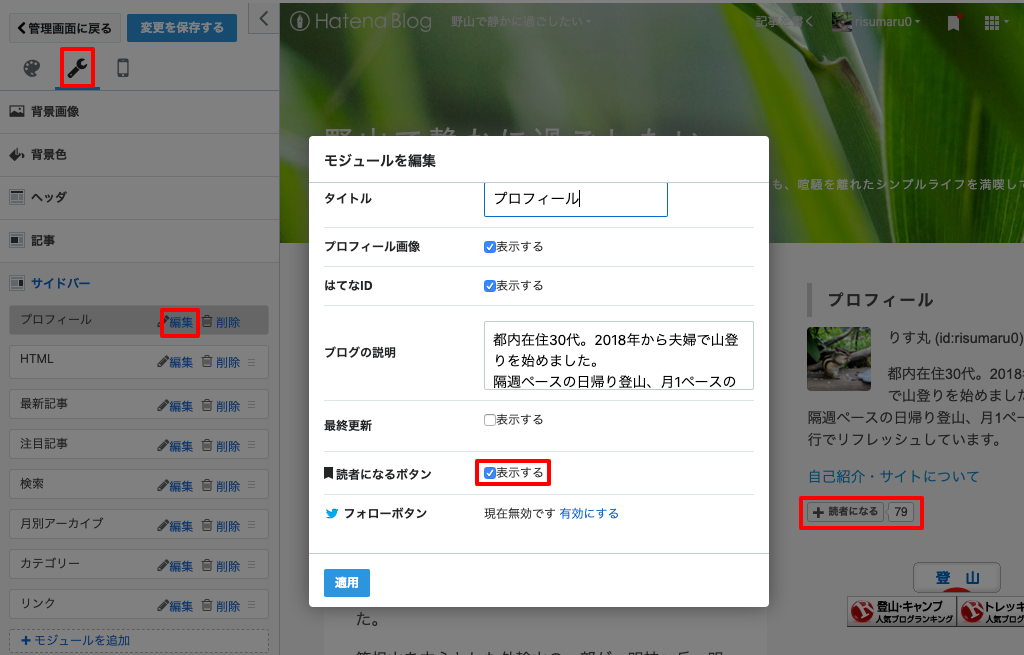The height and width of the screenshot is (655, 1024).
Task: Collapse the サイドバー section
Action: click(x=139, y=283)
